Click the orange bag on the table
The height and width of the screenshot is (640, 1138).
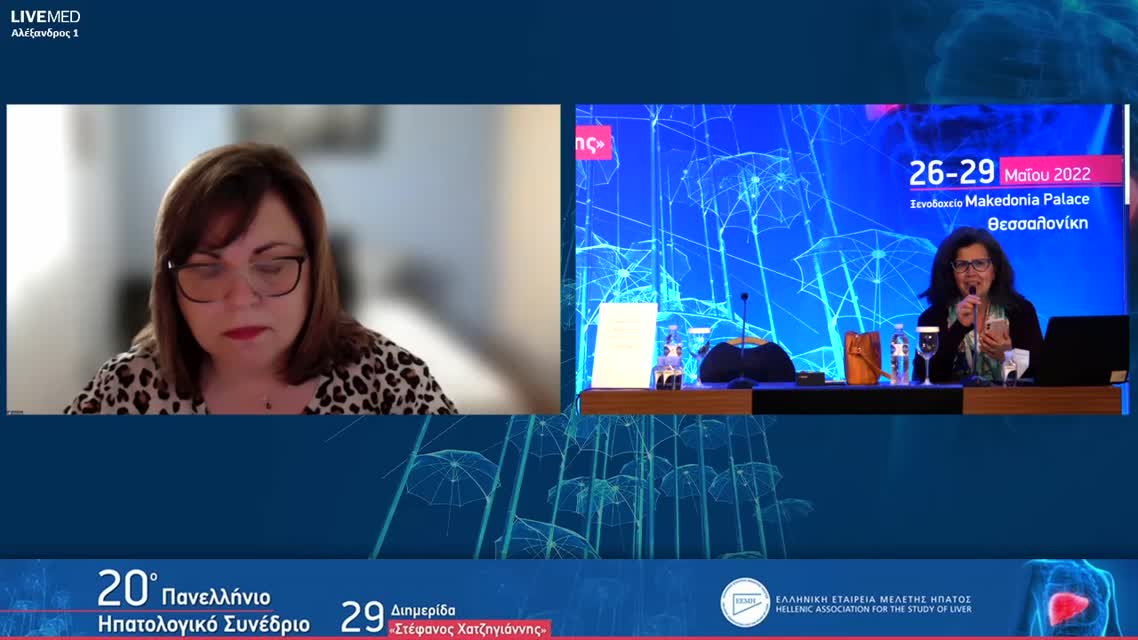tap(862, 357)
